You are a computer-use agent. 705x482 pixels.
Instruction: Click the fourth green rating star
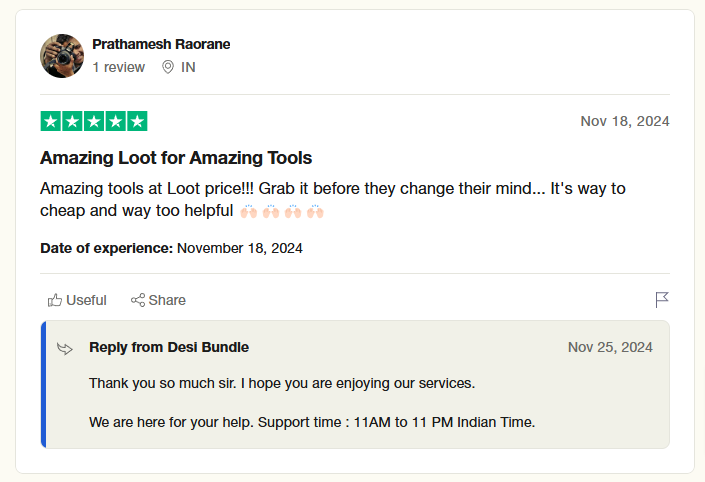pos(116,122)
